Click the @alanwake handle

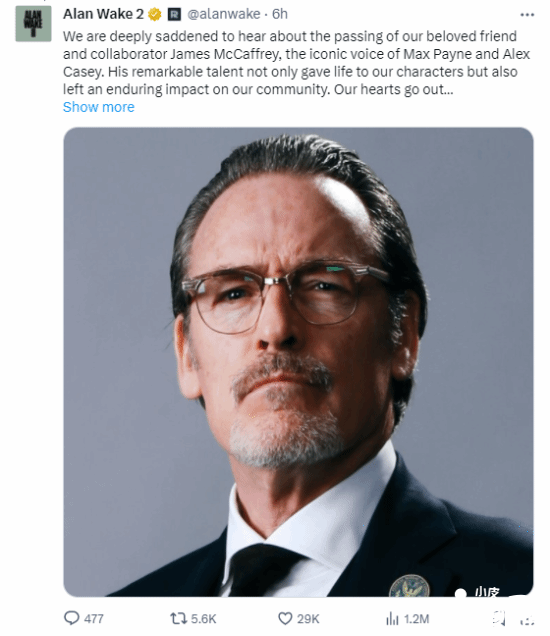click(223, 14)
